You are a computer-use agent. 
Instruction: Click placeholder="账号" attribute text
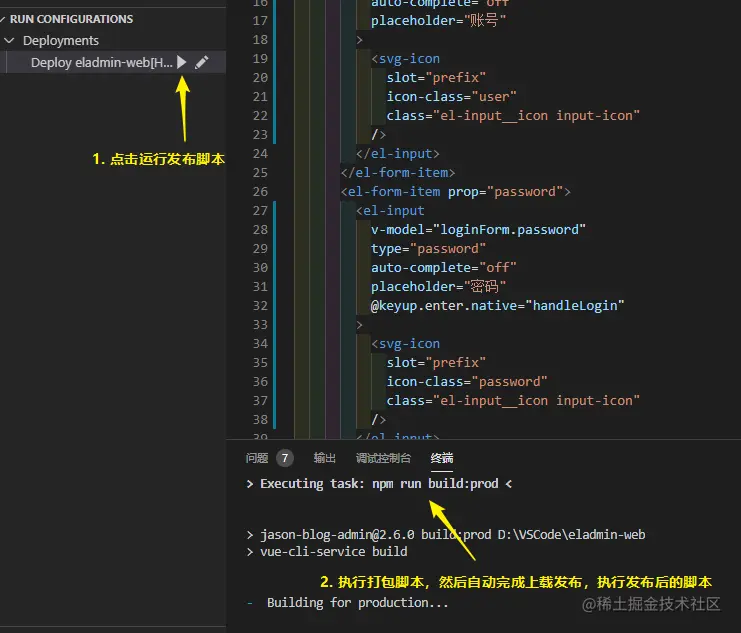coord(438,21)
